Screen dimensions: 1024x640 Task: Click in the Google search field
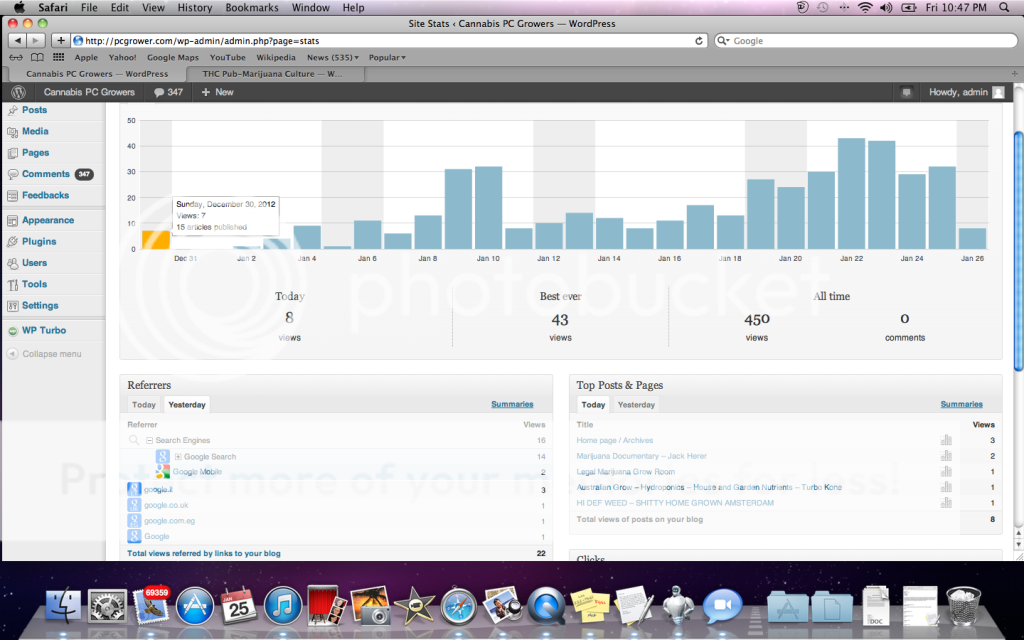tap(865, 40)
